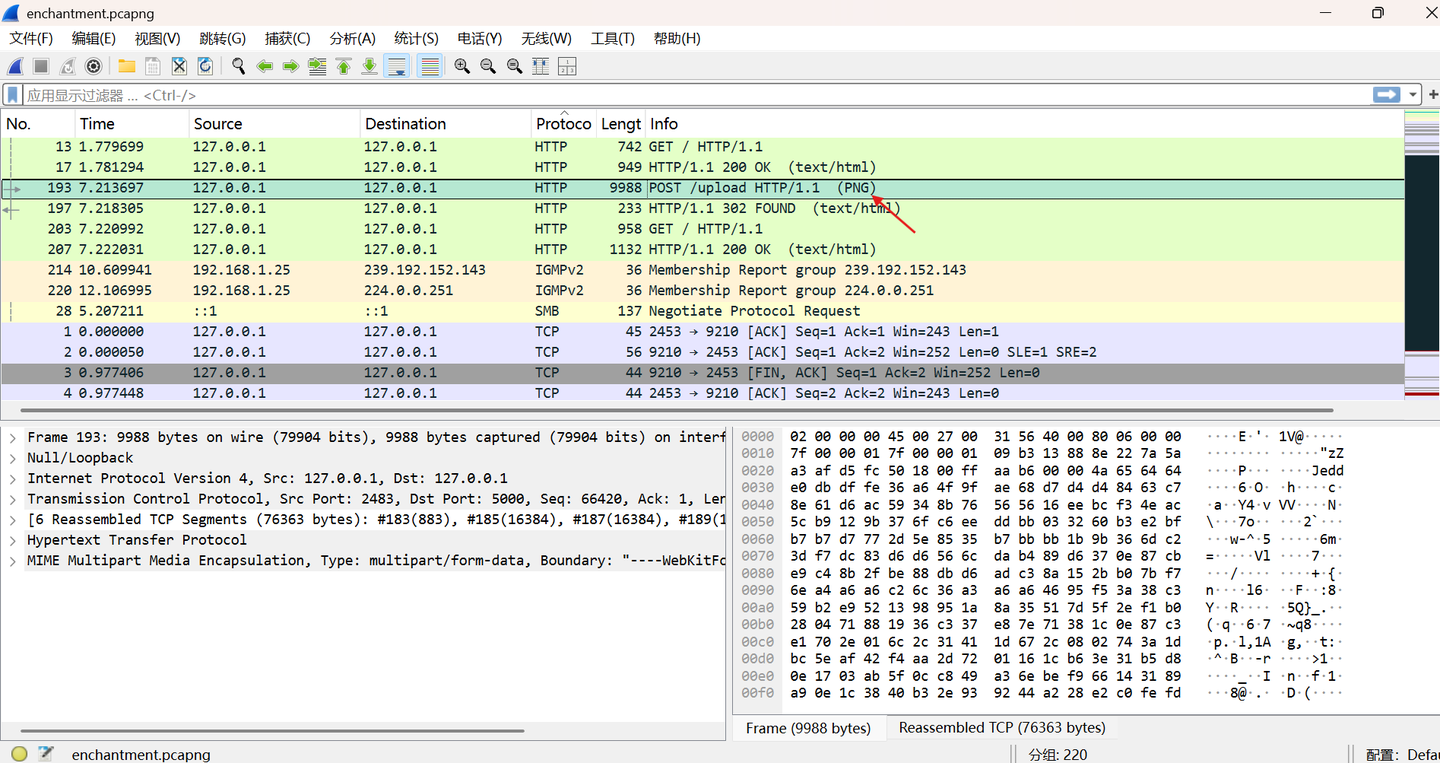Open capture file properties status icon
Screen dimensions: 1440x763
pyautogui.click(x=45, y=754)
